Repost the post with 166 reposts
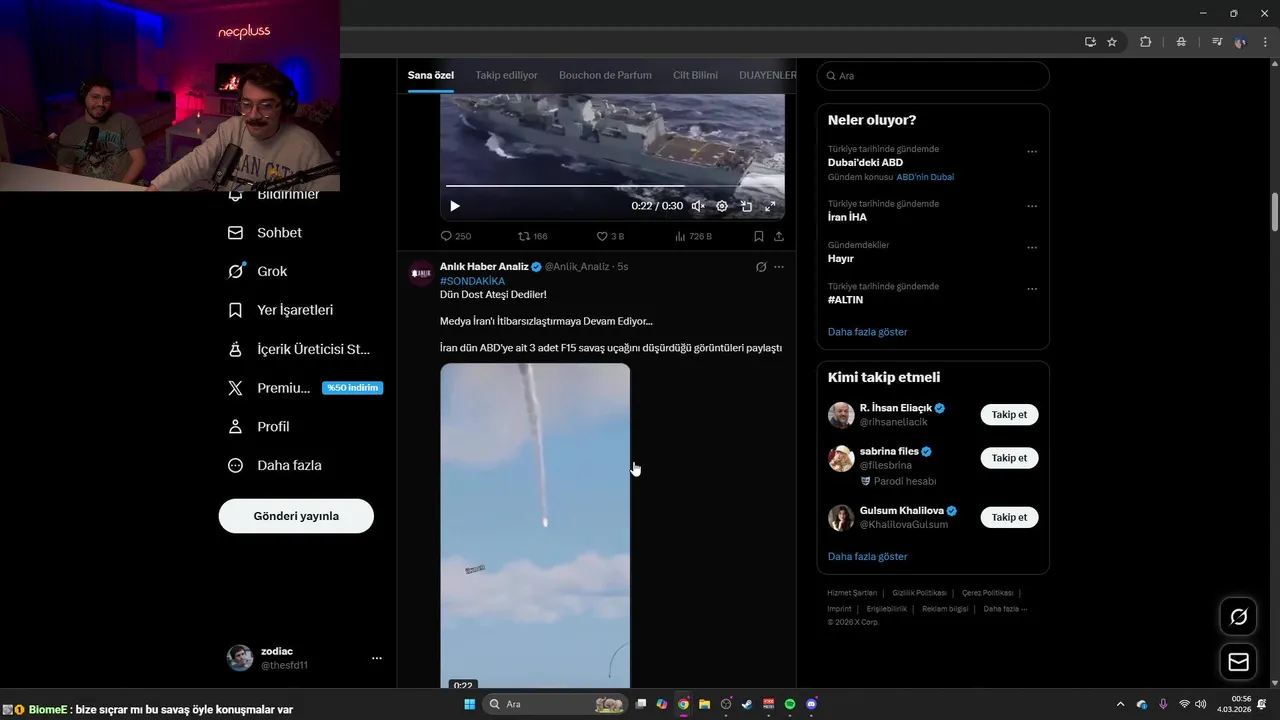 click(x=533, y=236)
